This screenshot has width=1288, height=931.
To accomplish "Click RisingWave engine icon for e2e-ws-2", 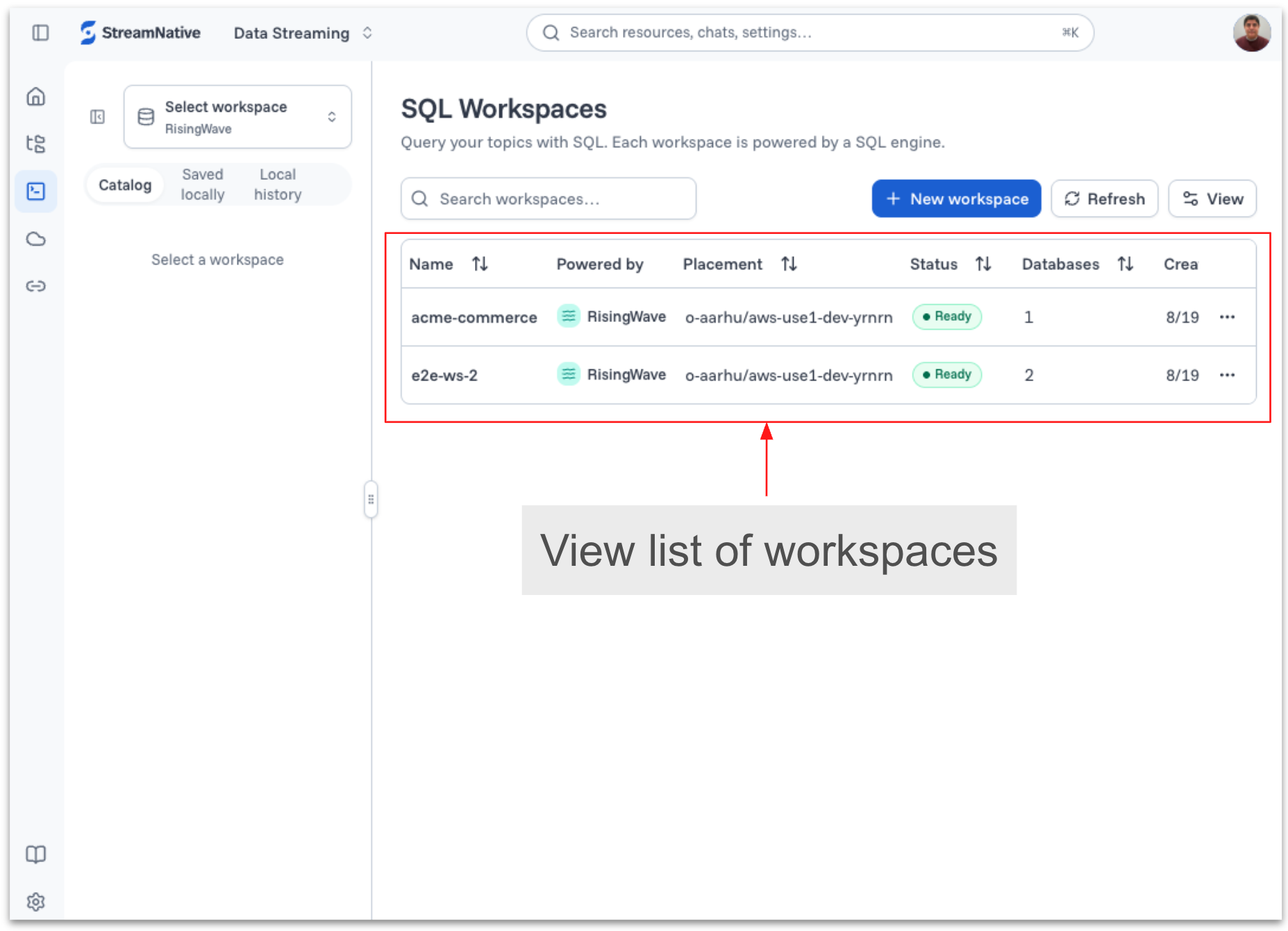I will click(569, 375).
